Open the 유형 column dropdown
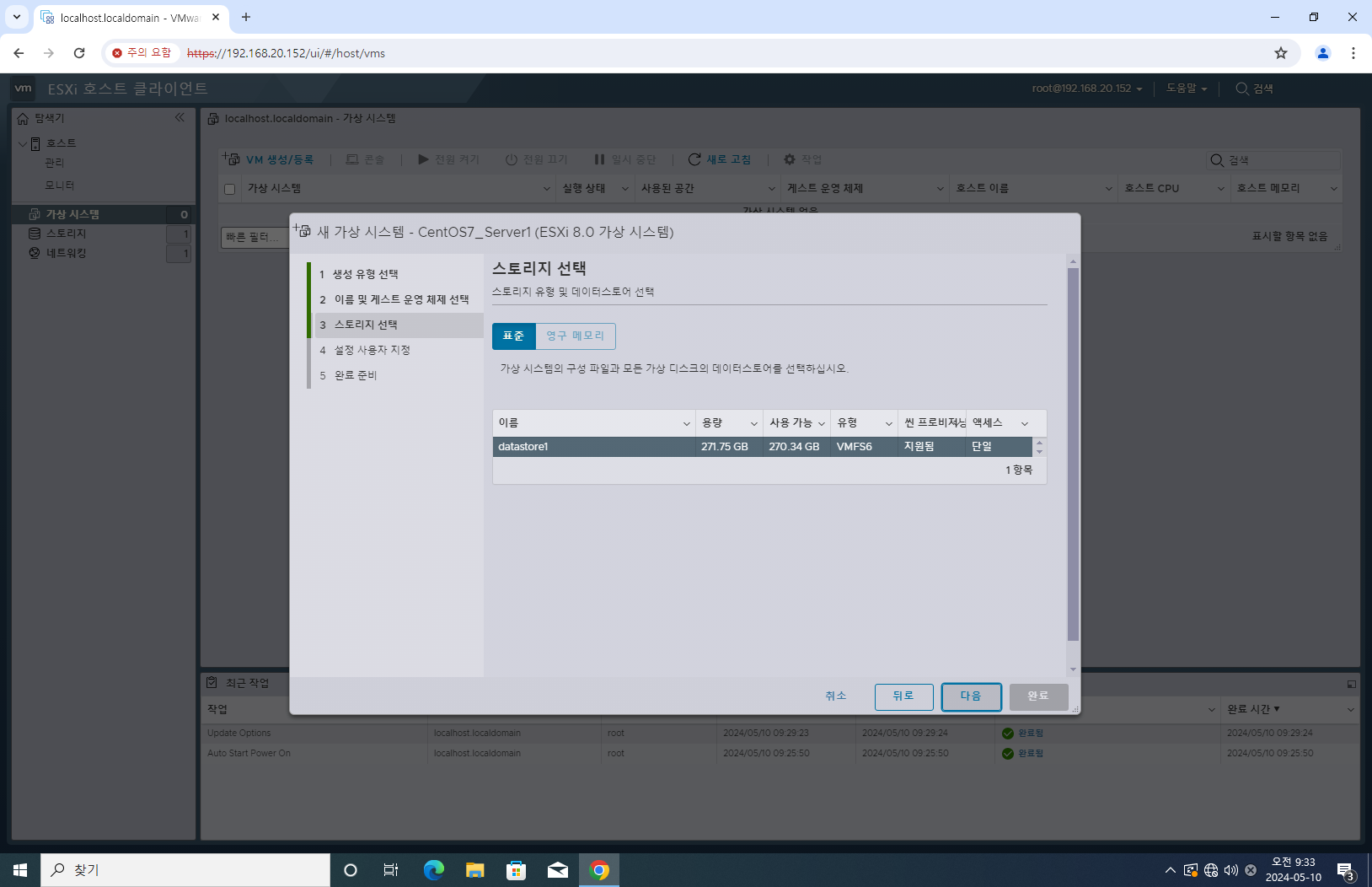Image resolution: width=1372 pixels, height=887 pixels. [888, 423]
